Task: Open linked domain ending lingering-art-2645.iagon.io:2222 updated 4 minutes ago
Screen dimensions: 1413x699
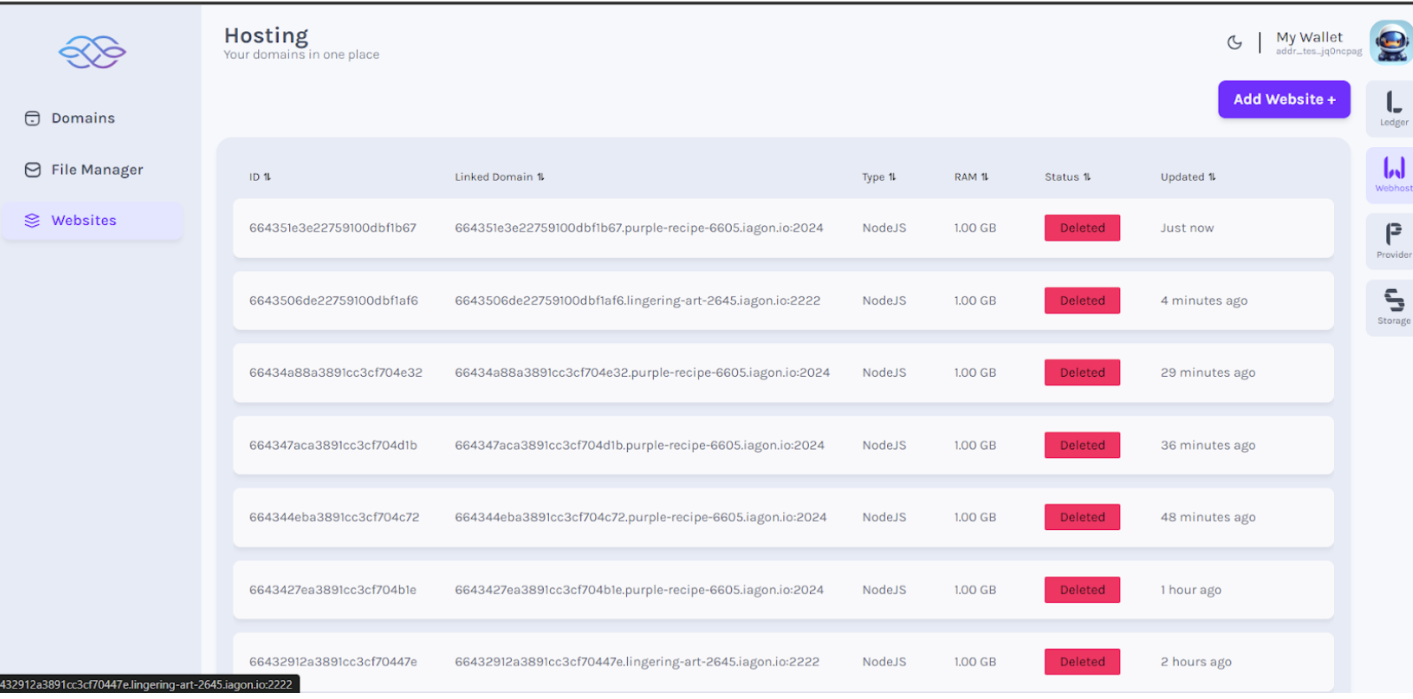Action: (637, 301)
